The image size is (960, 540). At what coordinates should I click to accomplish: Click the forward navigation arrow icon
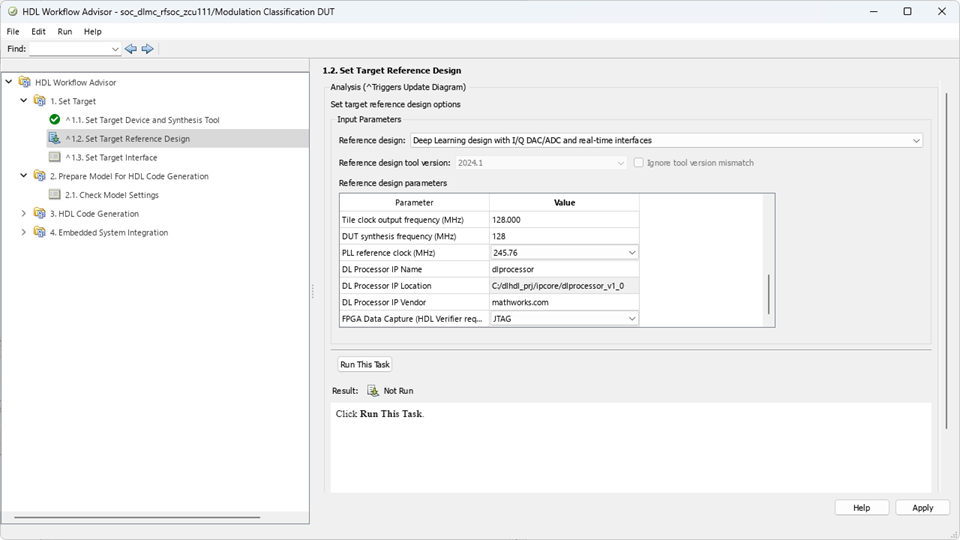click(x=147, y=49)
